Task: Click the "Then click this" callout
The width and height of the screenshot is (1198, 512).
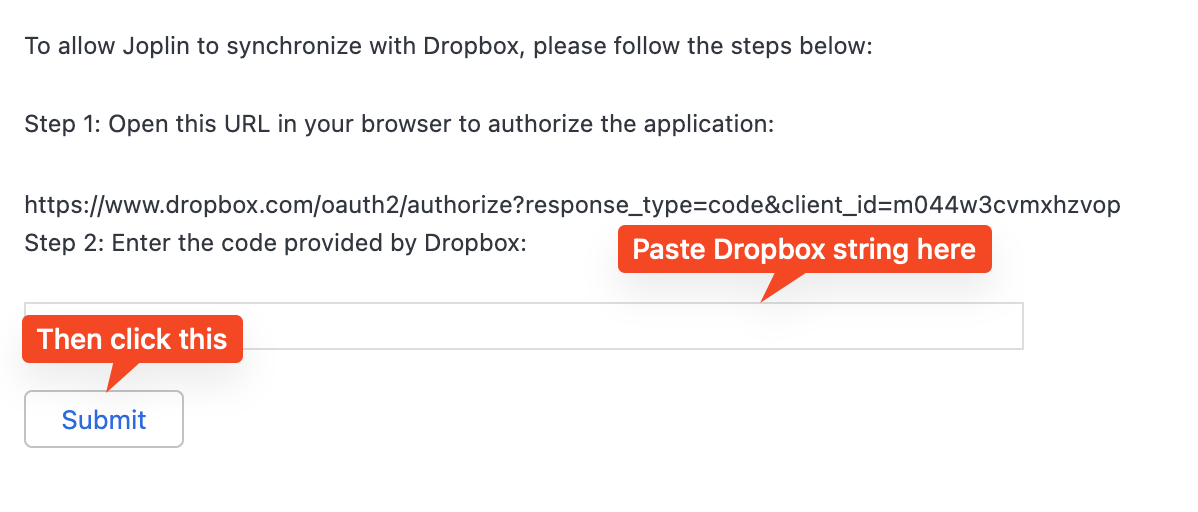Action: click(132, 339)
